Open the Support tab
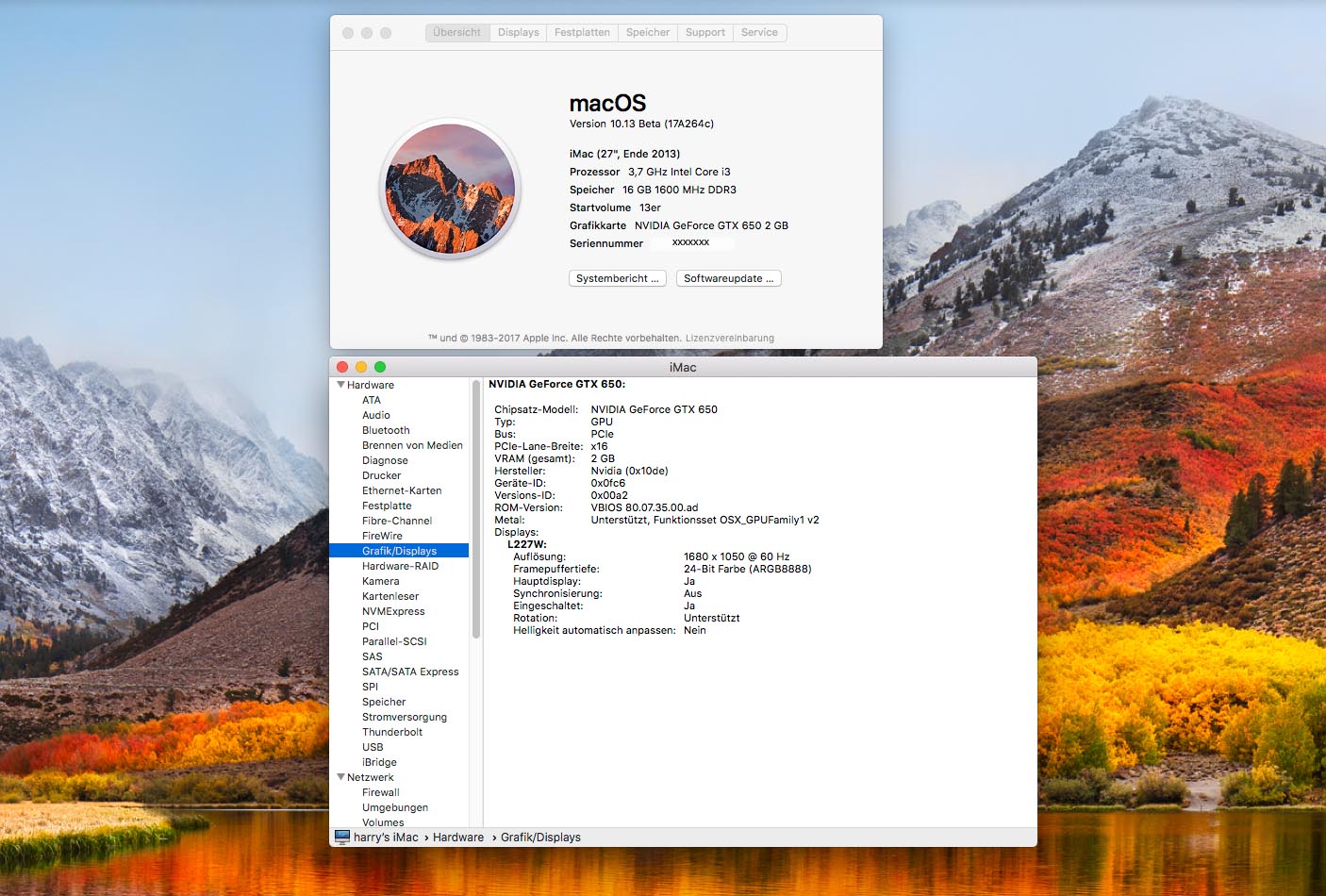 coord(704,32)
